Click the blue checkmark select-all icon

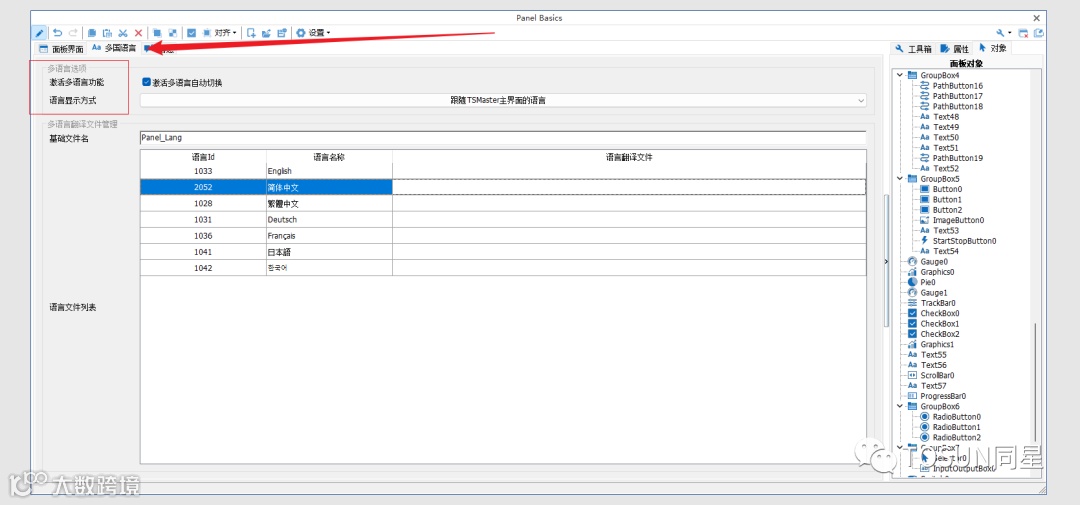(x=191, y=32)
